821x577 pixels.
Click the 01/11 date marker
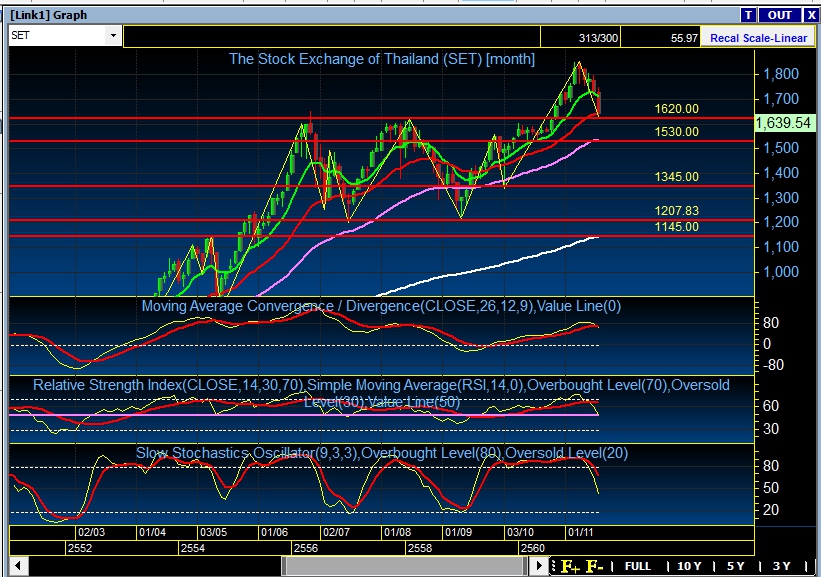point(580,532)
